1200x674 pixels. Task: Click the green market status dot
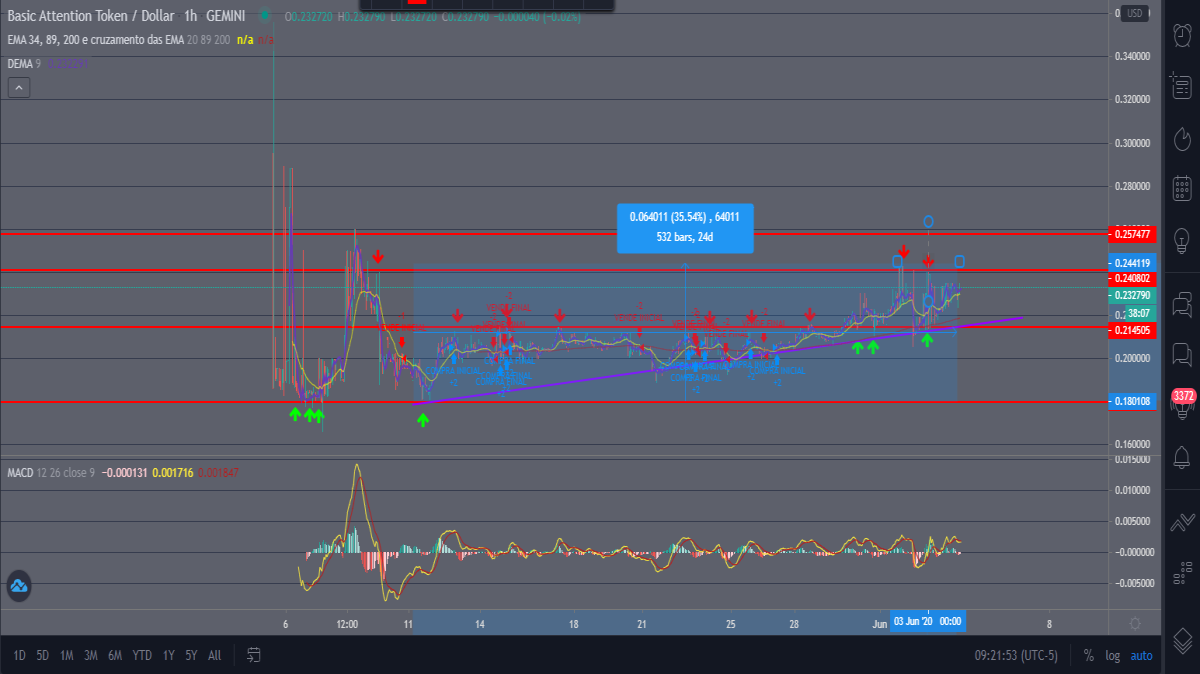click(264, 16)
